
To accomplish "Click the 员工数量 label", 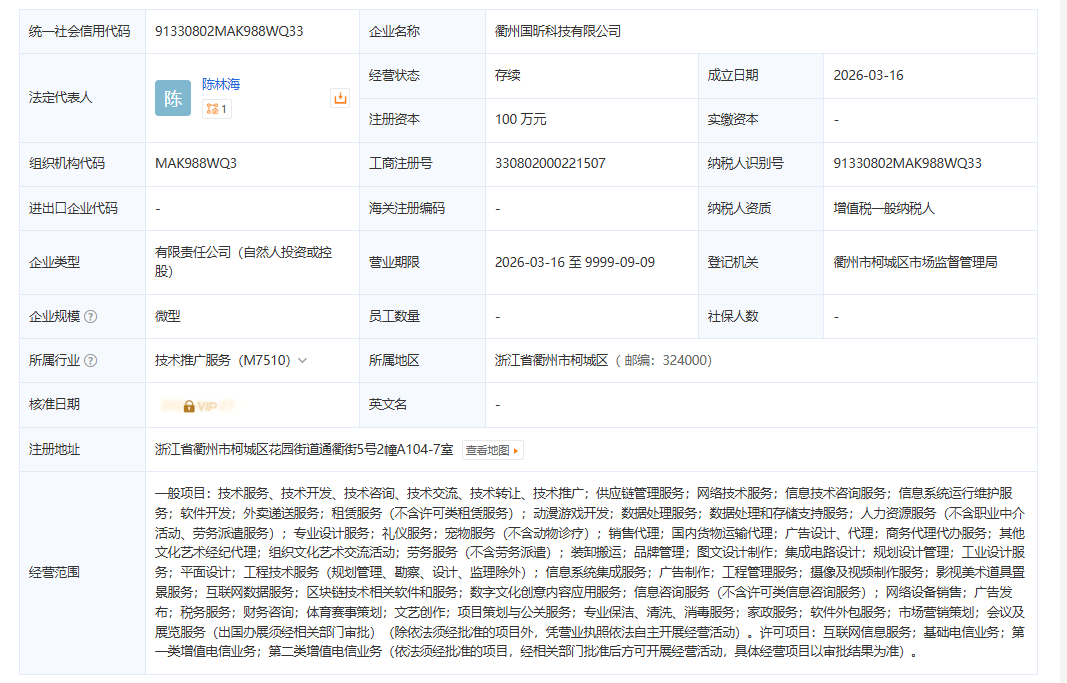I will pos(395,316).
